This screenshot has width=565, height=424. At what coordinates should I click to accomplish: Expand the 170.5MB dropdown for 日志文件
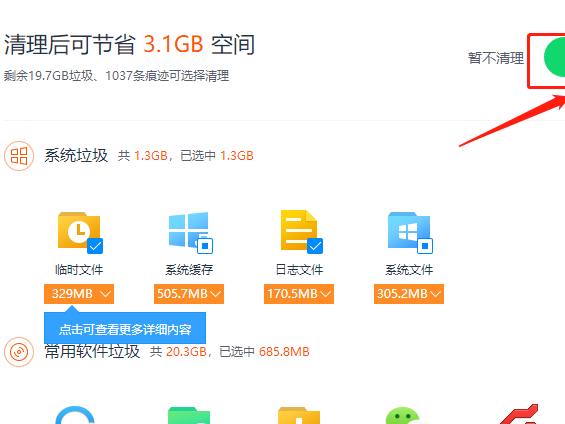pyautogui.click(x=299, y=294)
